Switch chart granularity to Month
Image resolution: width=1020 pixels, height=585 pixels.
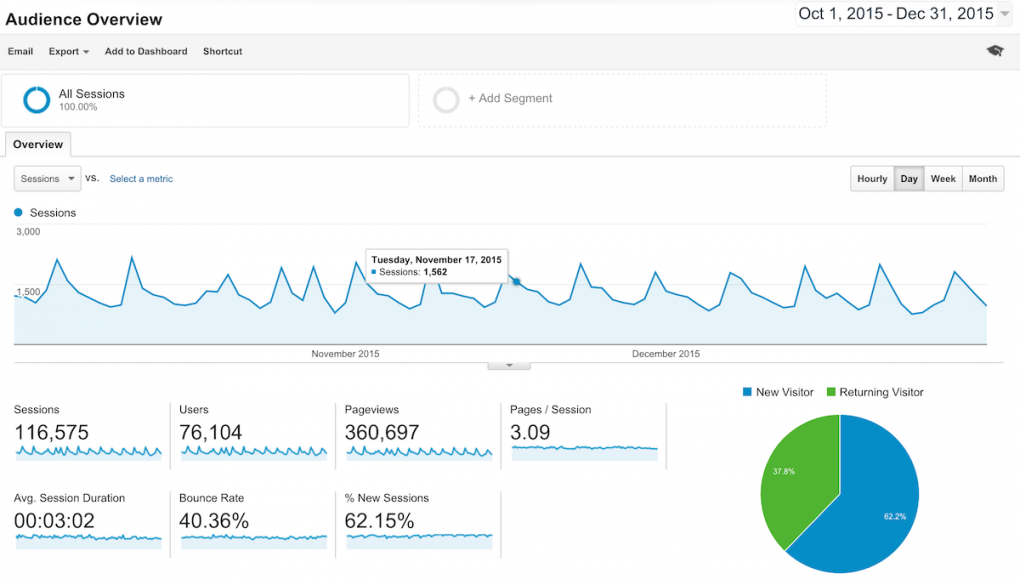tap(983, 179)
